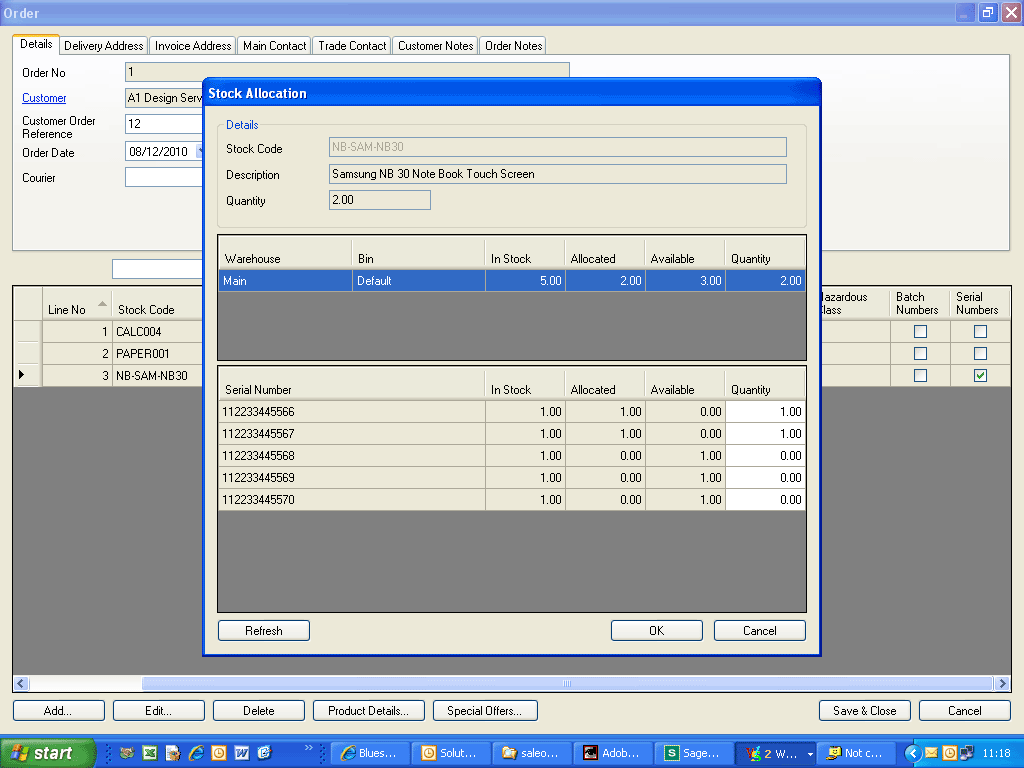Open the first quick launch icon beside Excel
The image size is (1024, 768).
click(127, 753)
